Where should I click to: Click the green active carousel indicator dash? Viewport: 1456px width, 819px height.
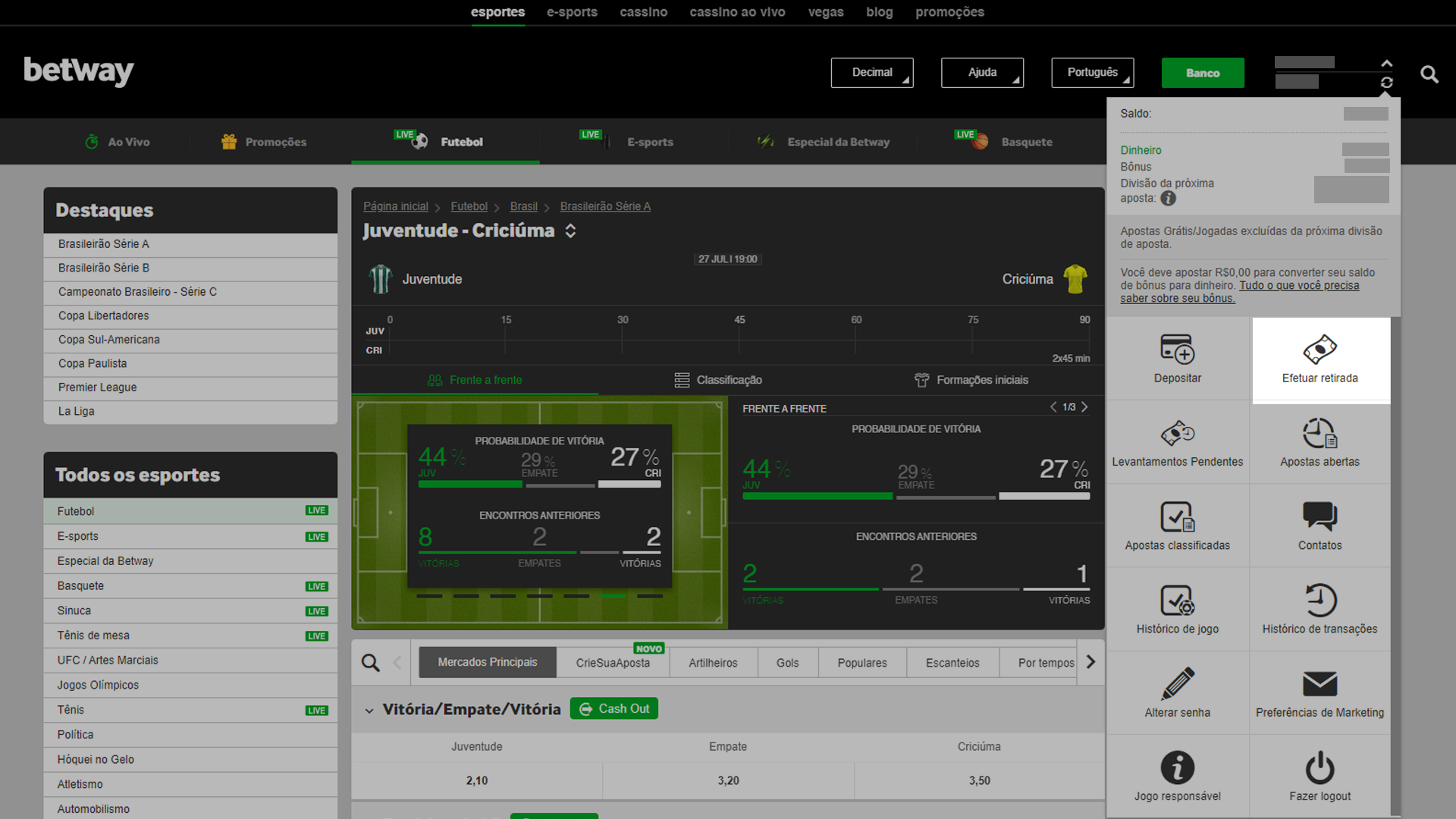(x=613, y=596)
